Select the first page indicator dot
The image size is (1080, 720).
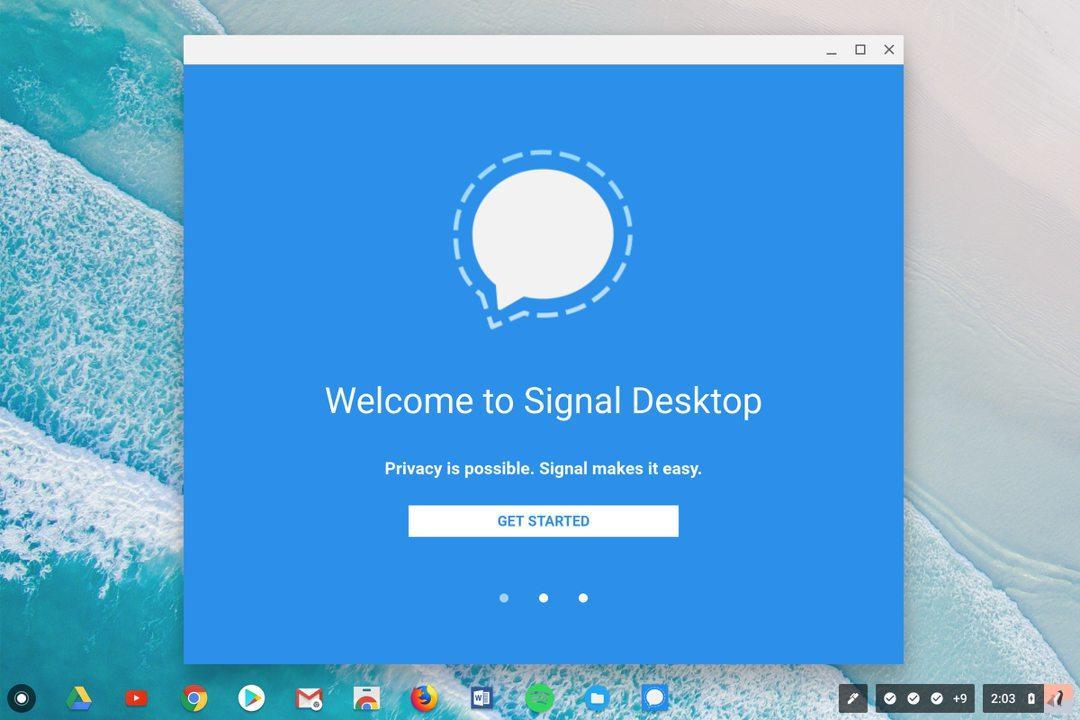click(x=504, y=598)
